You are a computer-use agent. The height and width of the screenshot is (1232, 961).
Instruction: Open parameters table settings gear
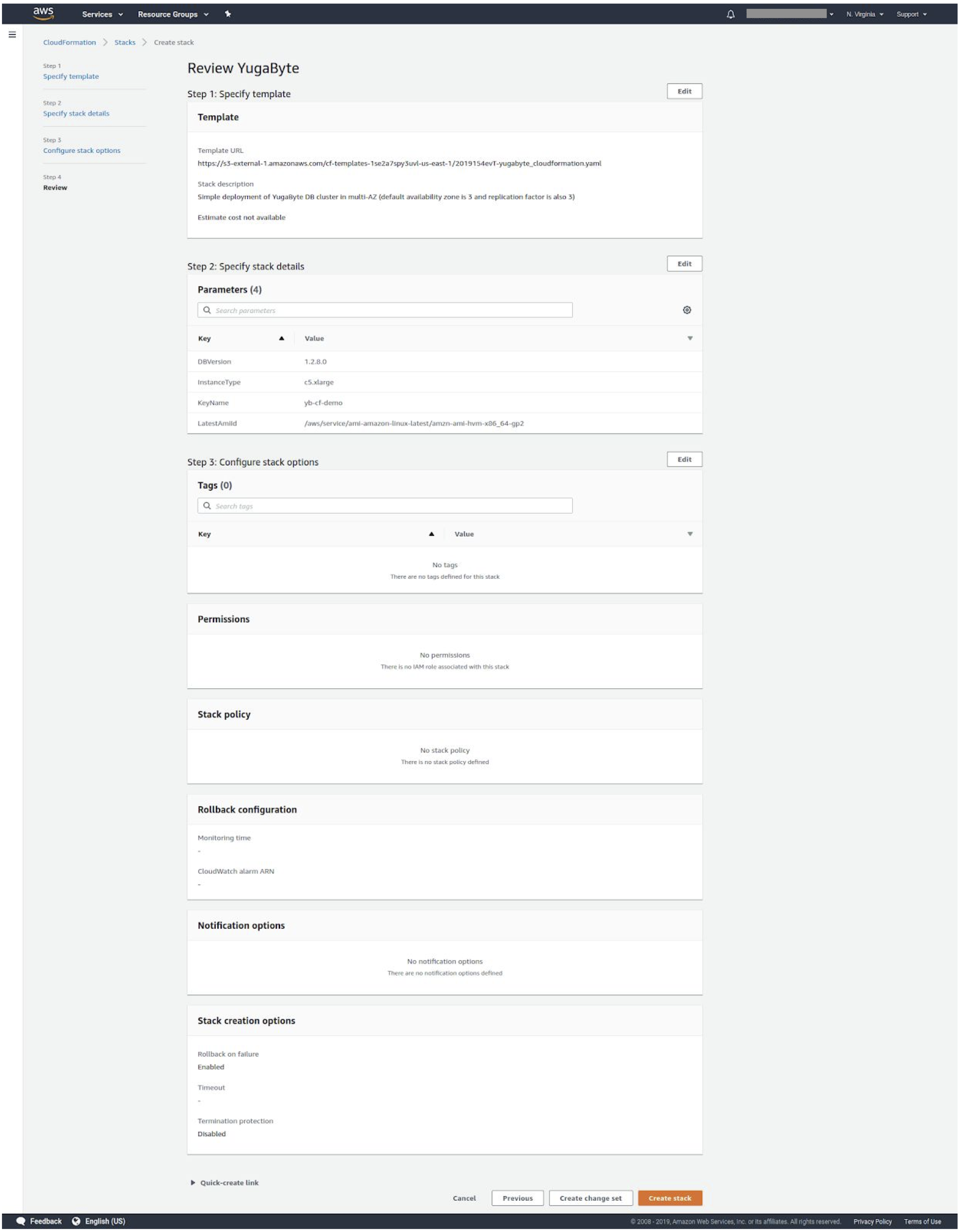pyautogui.click(x=686, y=310)
